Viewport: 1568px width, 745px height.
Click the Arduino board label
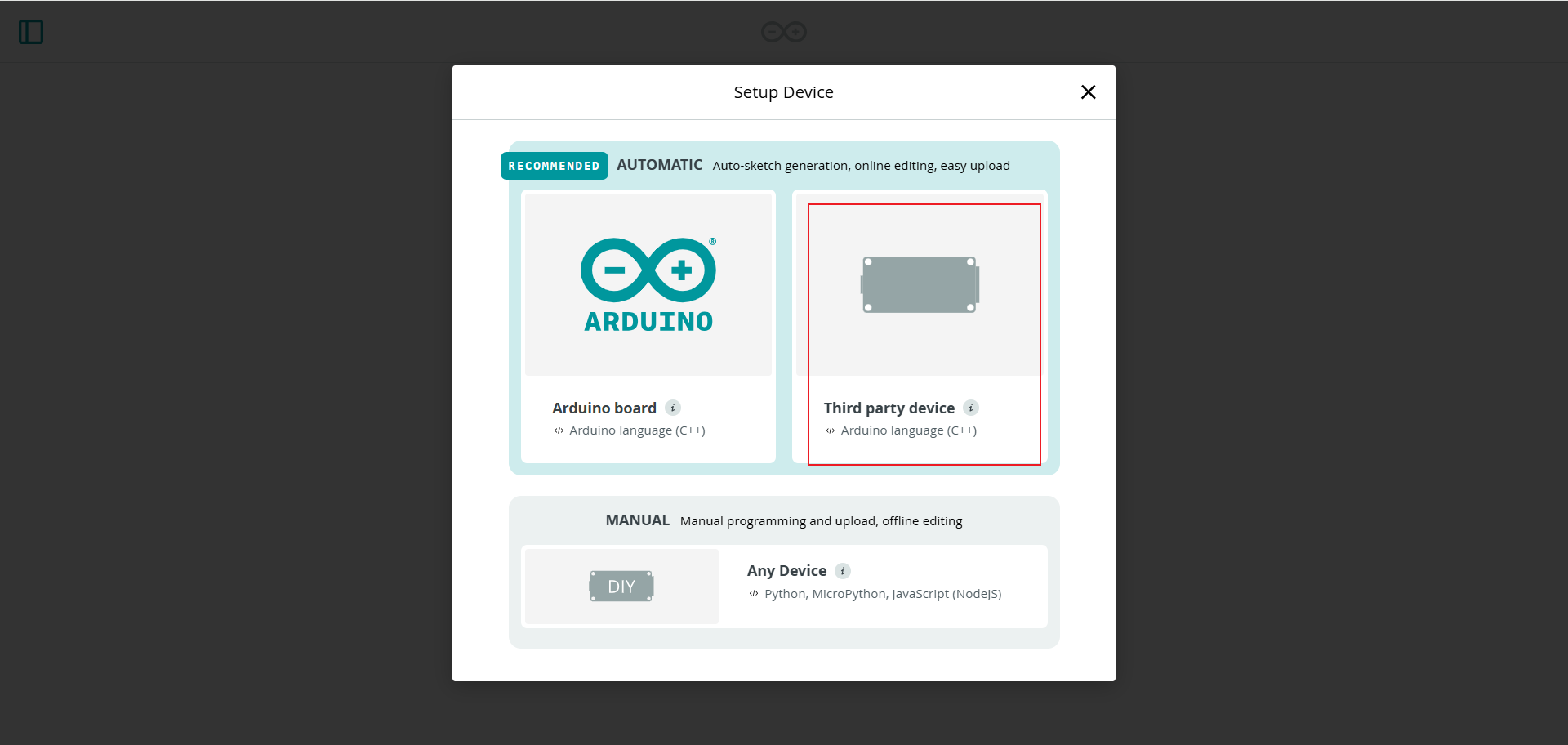coord(604,408)
